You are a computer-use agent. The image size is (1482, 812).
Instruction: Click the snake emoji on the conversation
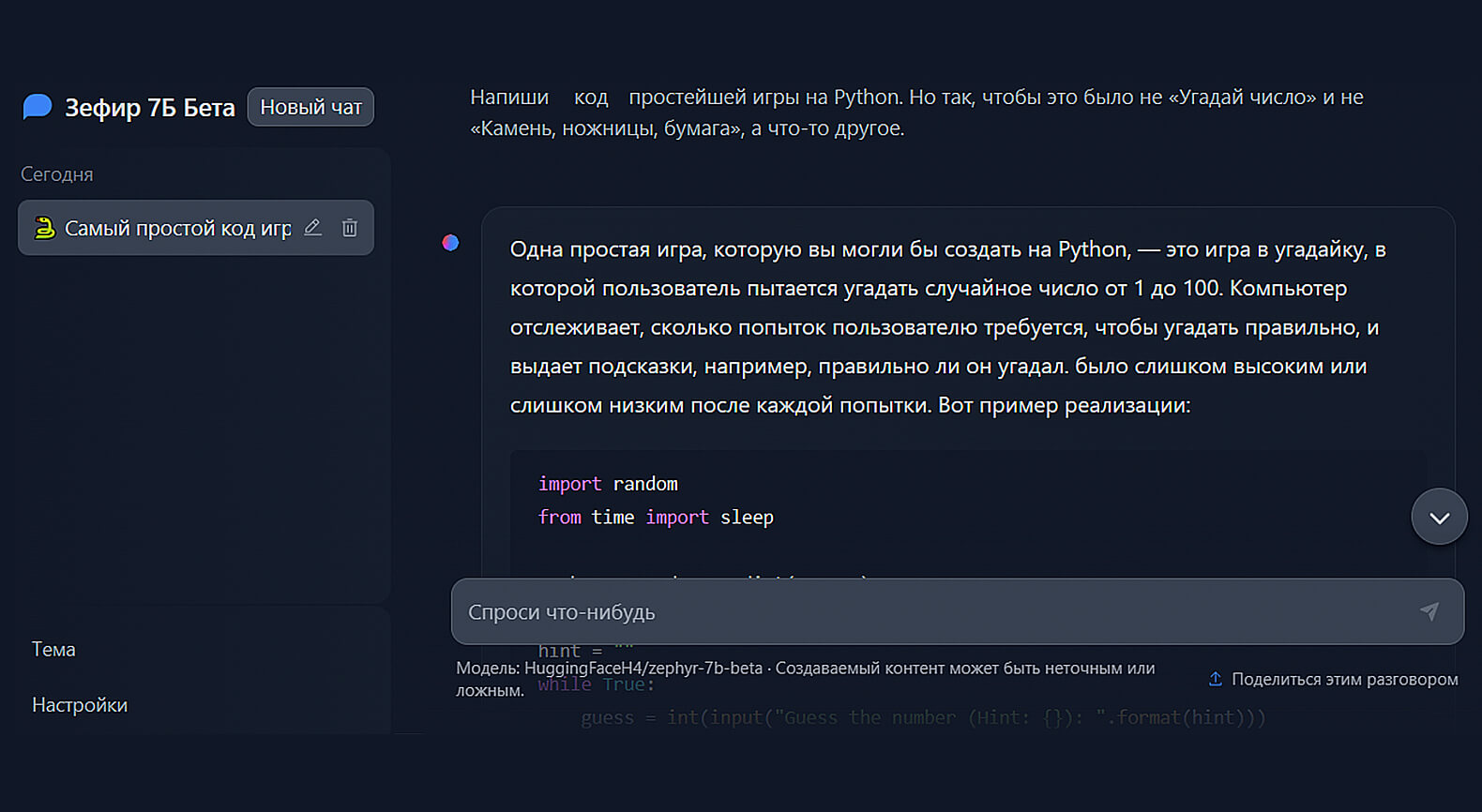click(x=44, y=228)
